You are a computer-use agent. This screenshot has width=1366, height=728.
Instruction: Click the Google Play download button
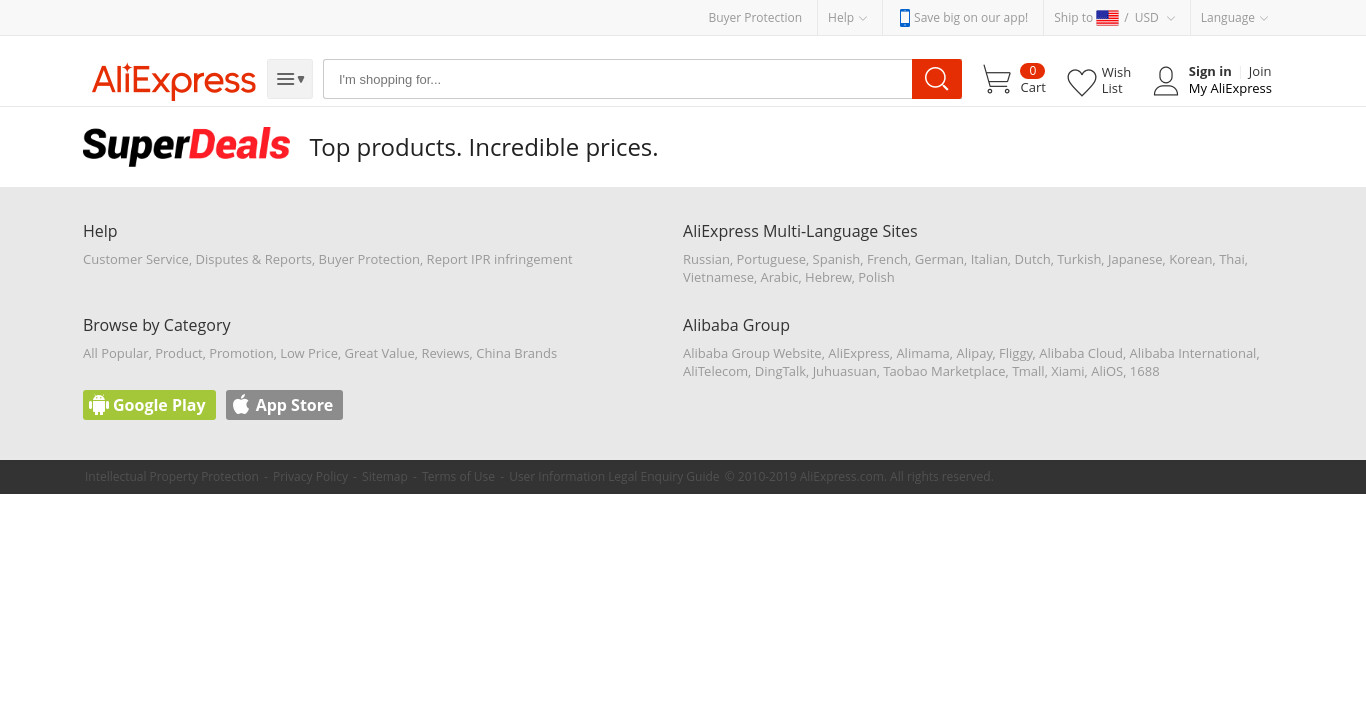point(149,405)
